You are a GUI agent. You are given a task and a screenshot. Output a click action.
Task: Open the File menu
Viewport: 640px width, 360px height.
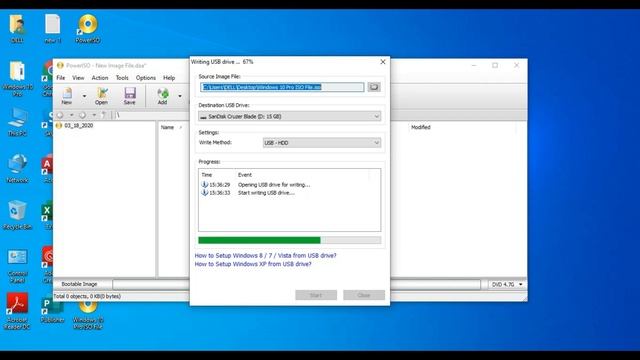tap(61, 78)
